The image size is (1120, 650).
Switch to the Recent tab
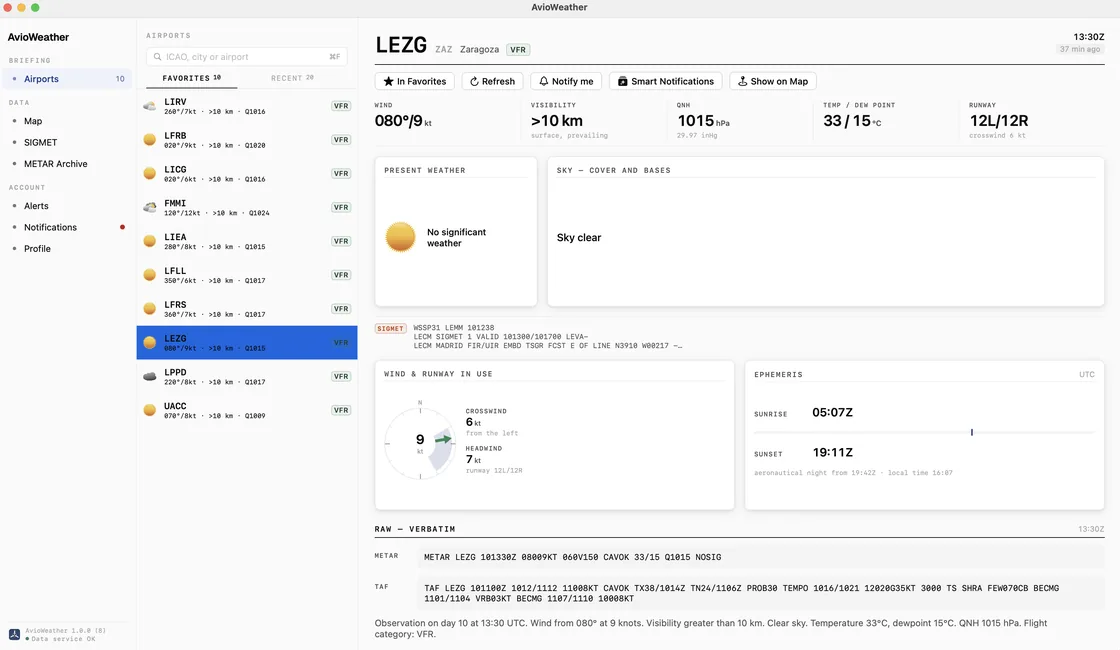(x=292, y=78)
